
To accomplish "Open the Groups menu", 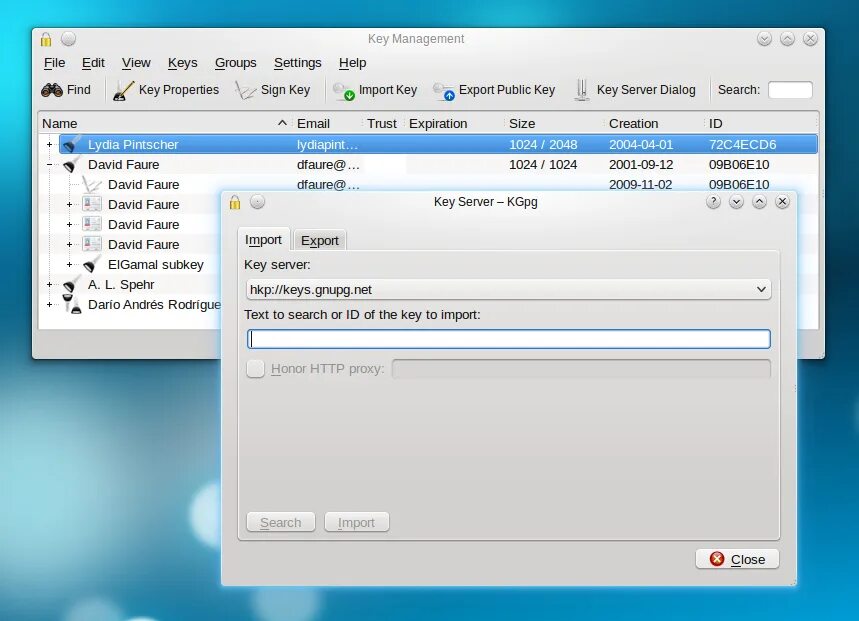I will [x=236, y=63].
